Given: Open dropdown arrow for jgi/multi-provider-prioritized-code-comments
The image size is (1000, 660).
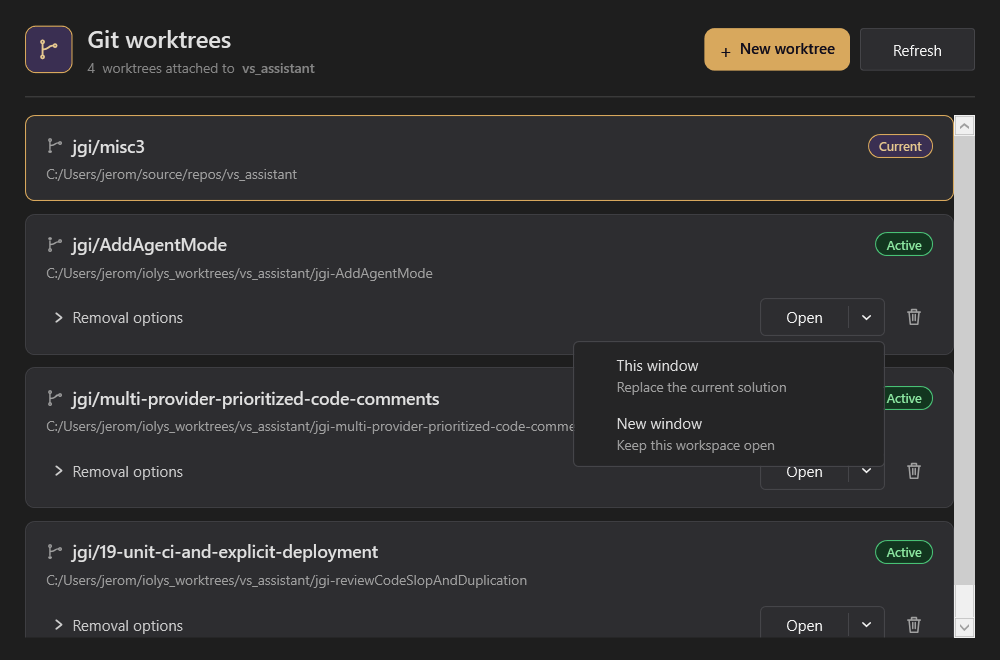Looking at the screenshot, I should (x=866, y=472).
